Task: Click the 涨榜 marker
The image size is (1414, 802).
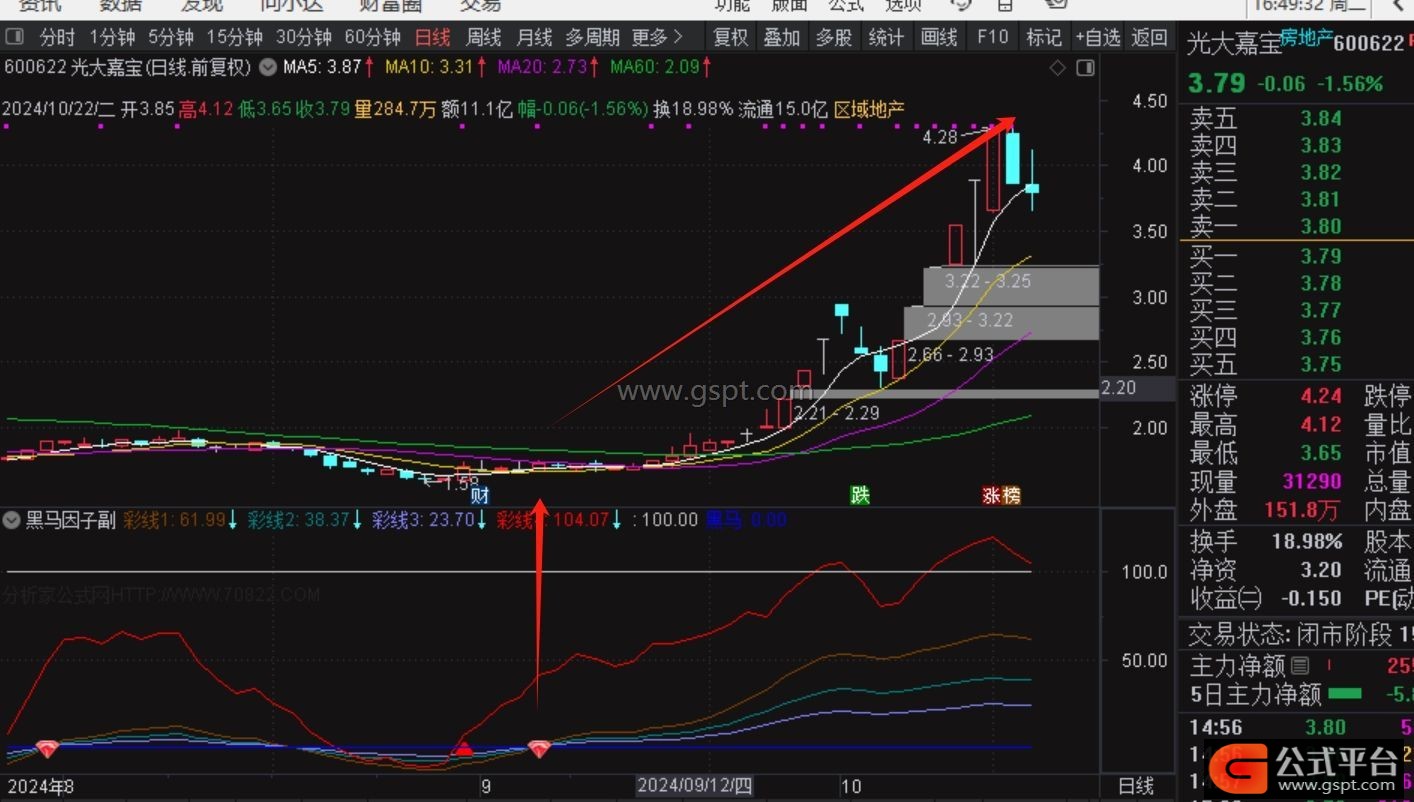Action: pos(1001,494)
